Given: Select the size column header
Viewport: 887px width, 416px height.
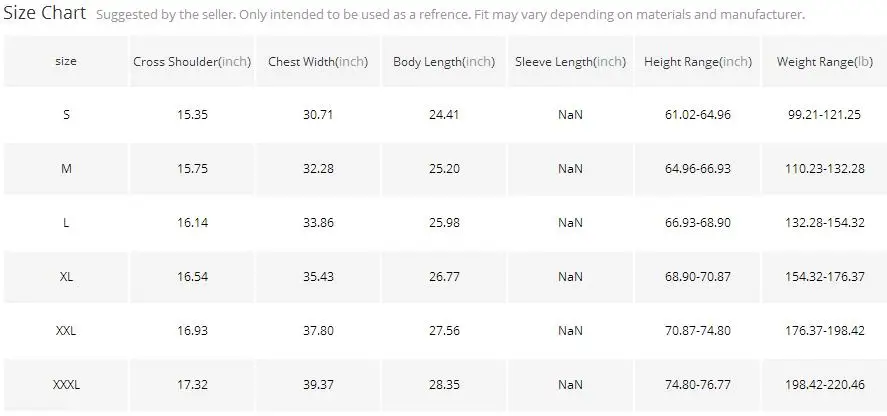Looking at the screenshot, I should pyautogui.click(x=66, y=61).
